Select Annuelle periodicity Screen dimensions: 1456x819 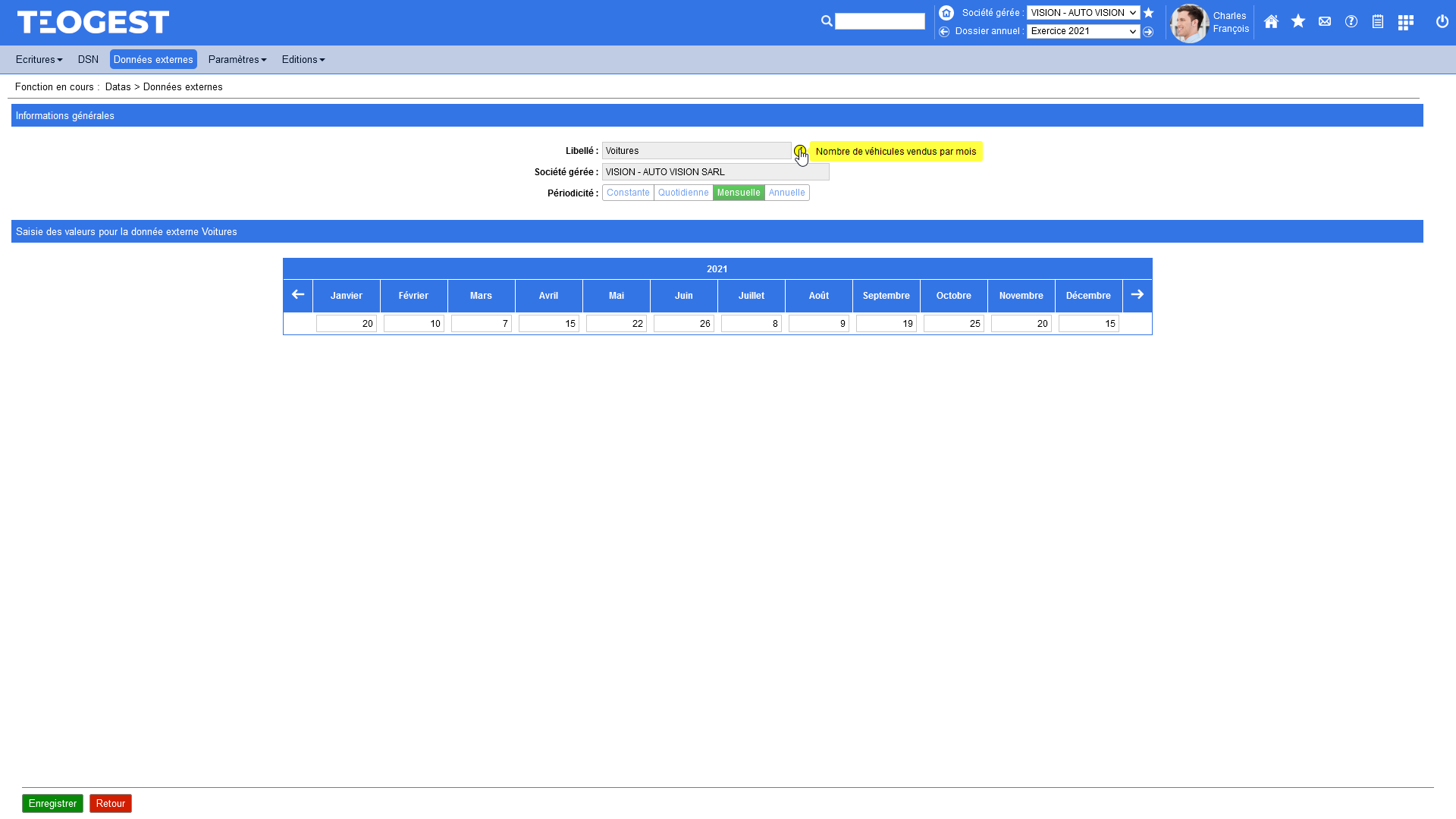pyautogui.click(x=786, y=193)
